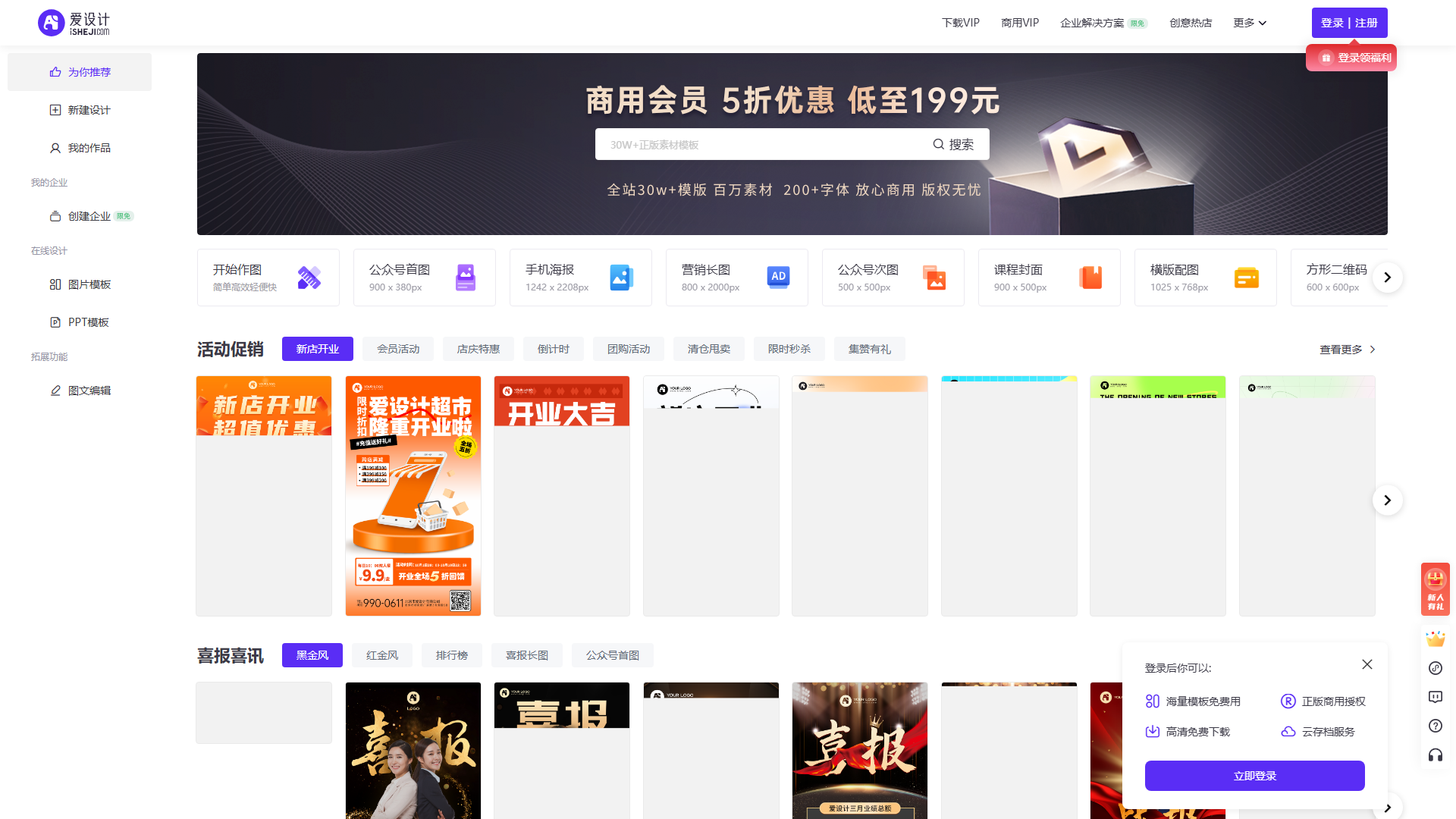Select the 清仓甩卖 tab
This screenshot has width=1456, height=819.
coord(709,349)
